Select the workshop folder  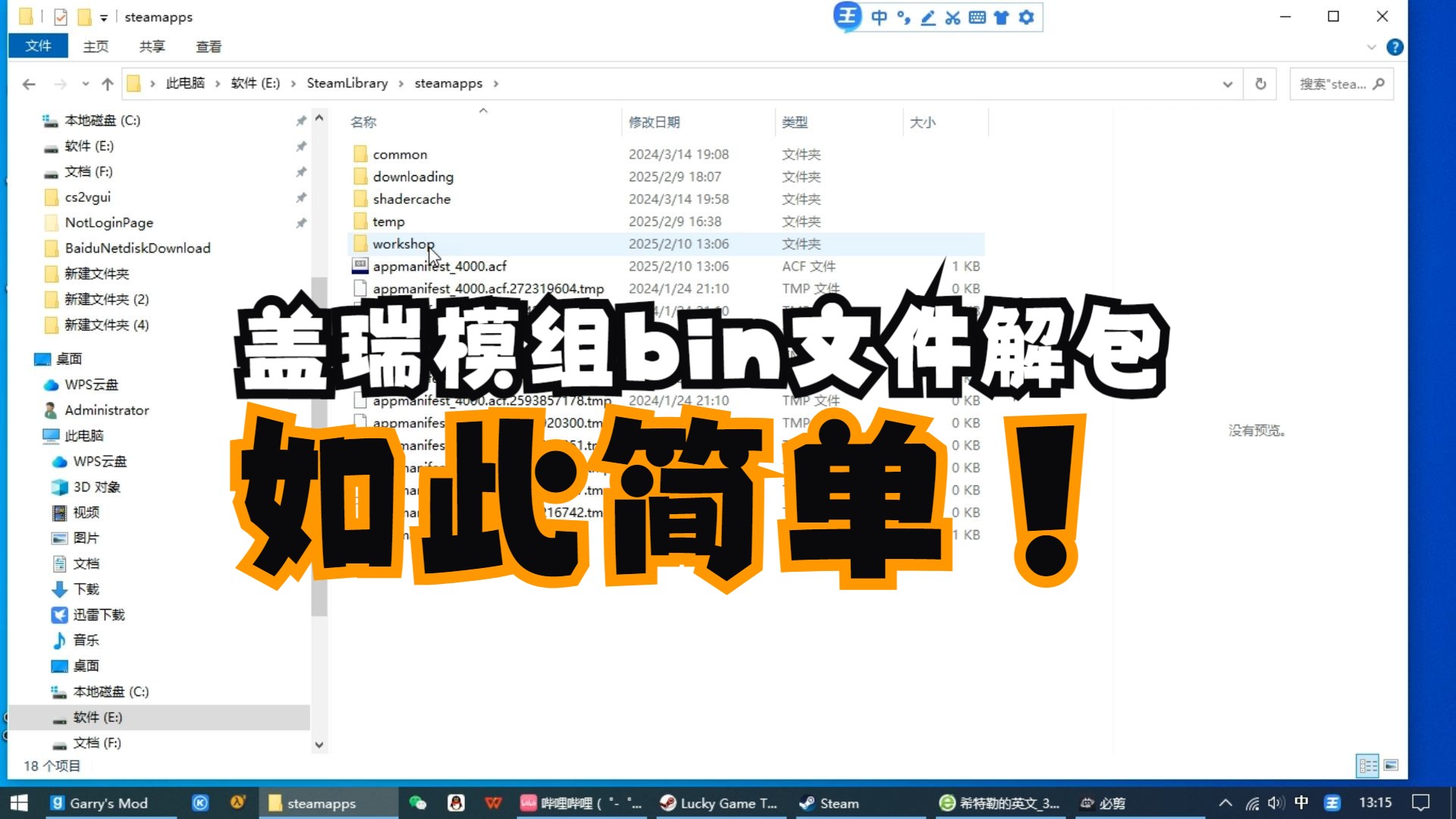coord(403,244)
